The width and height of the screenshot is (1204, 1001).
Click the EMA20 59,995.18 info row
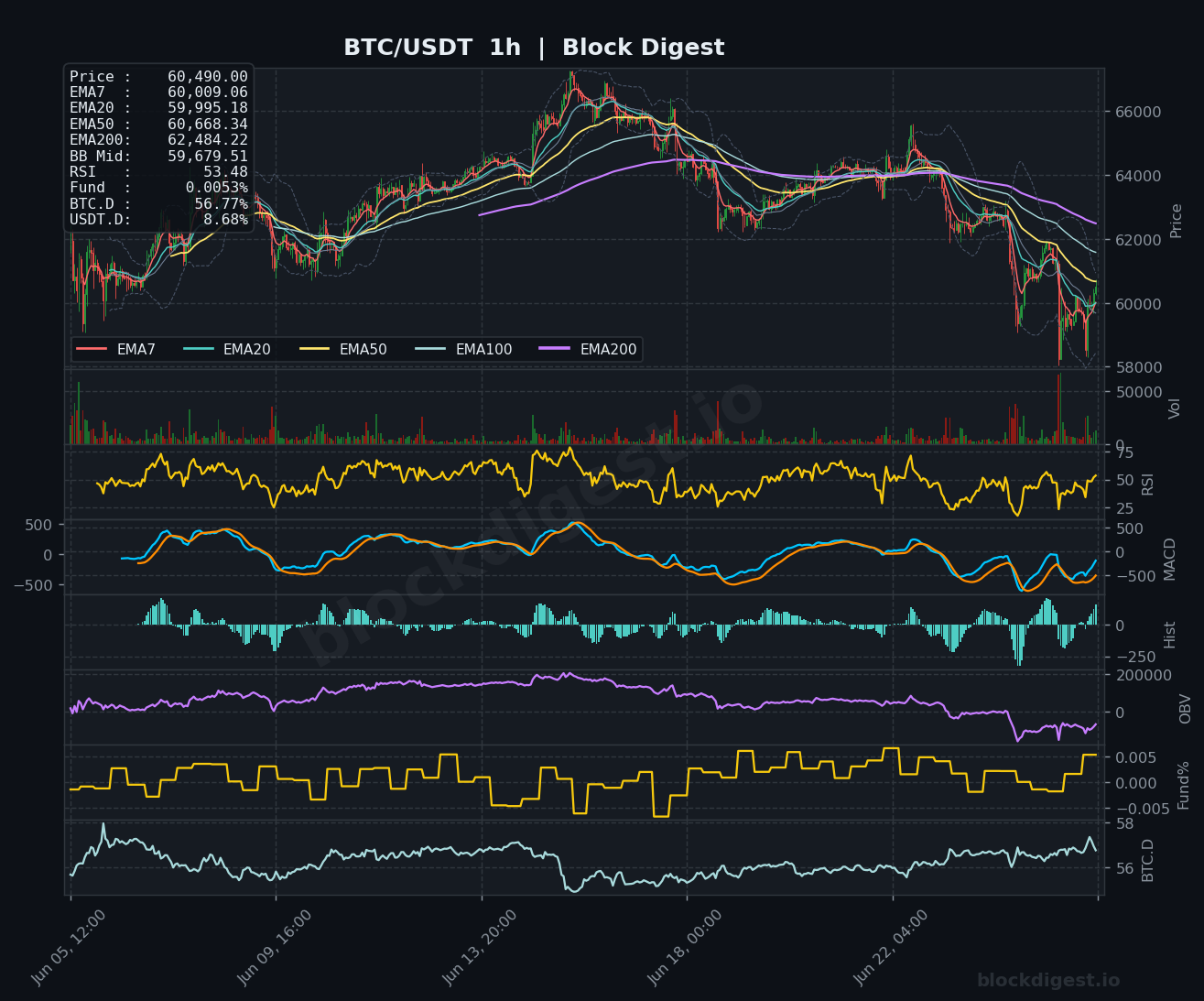[x=158, y=108]
